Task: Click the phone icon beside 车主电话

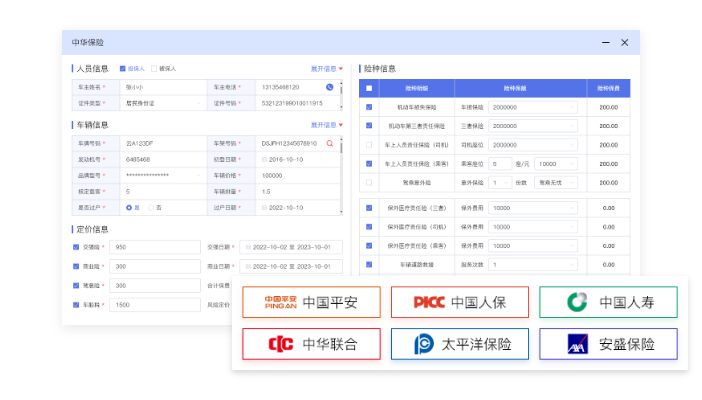Action: (329, 87)
